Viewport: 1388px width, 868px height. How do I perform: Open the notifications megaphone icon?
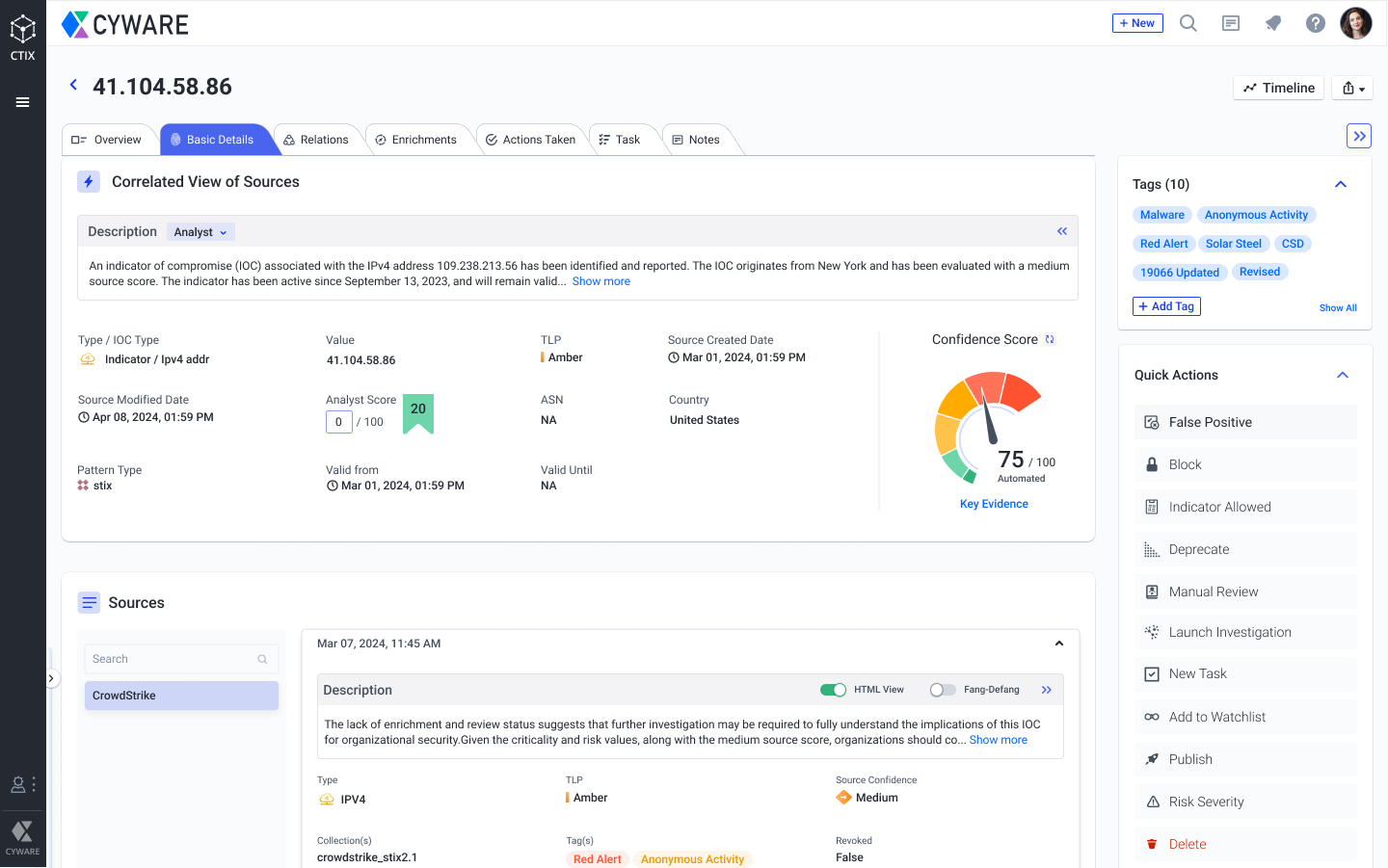1272,23
